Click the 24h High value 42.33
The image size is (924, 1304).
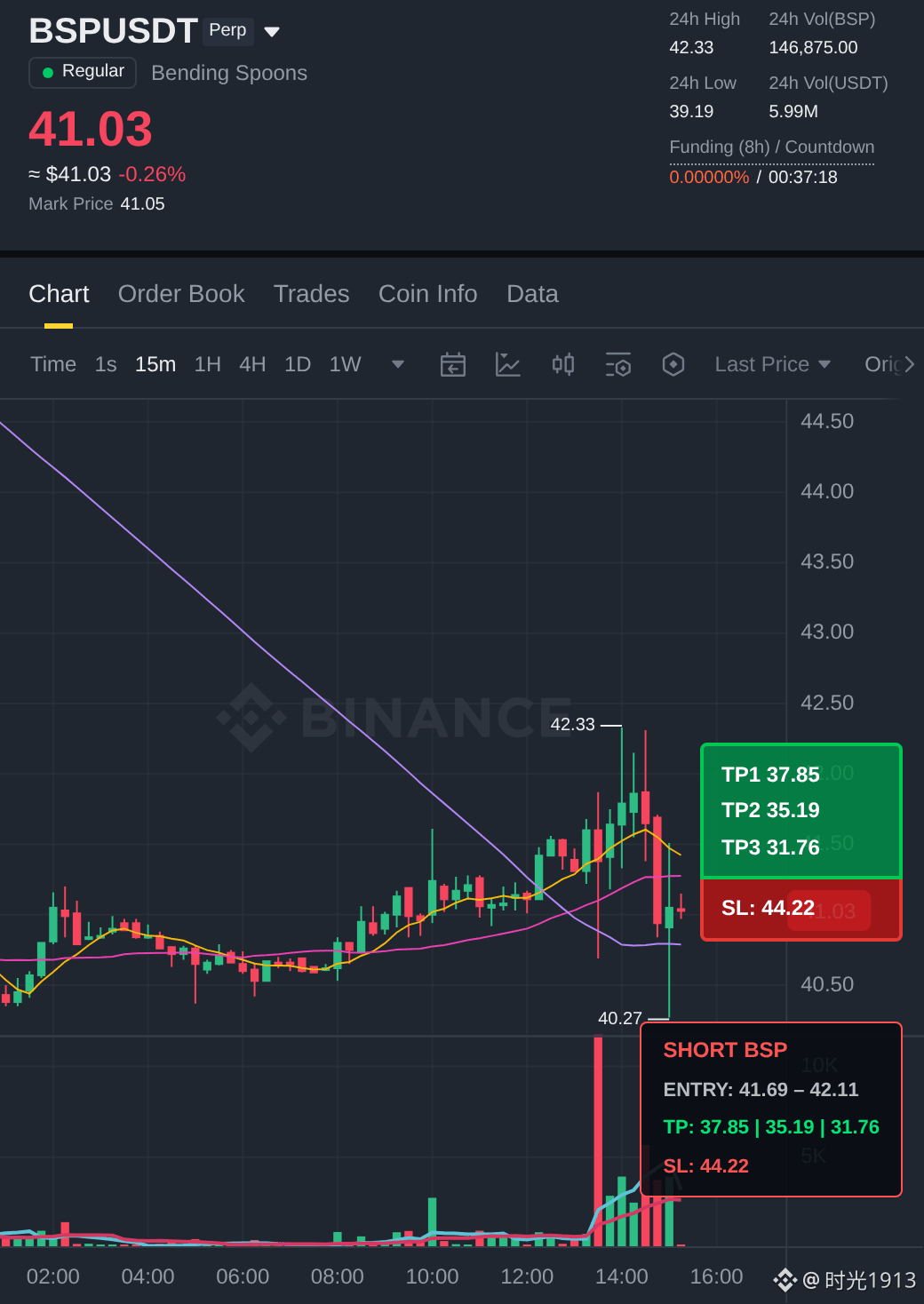click(691, 47)
